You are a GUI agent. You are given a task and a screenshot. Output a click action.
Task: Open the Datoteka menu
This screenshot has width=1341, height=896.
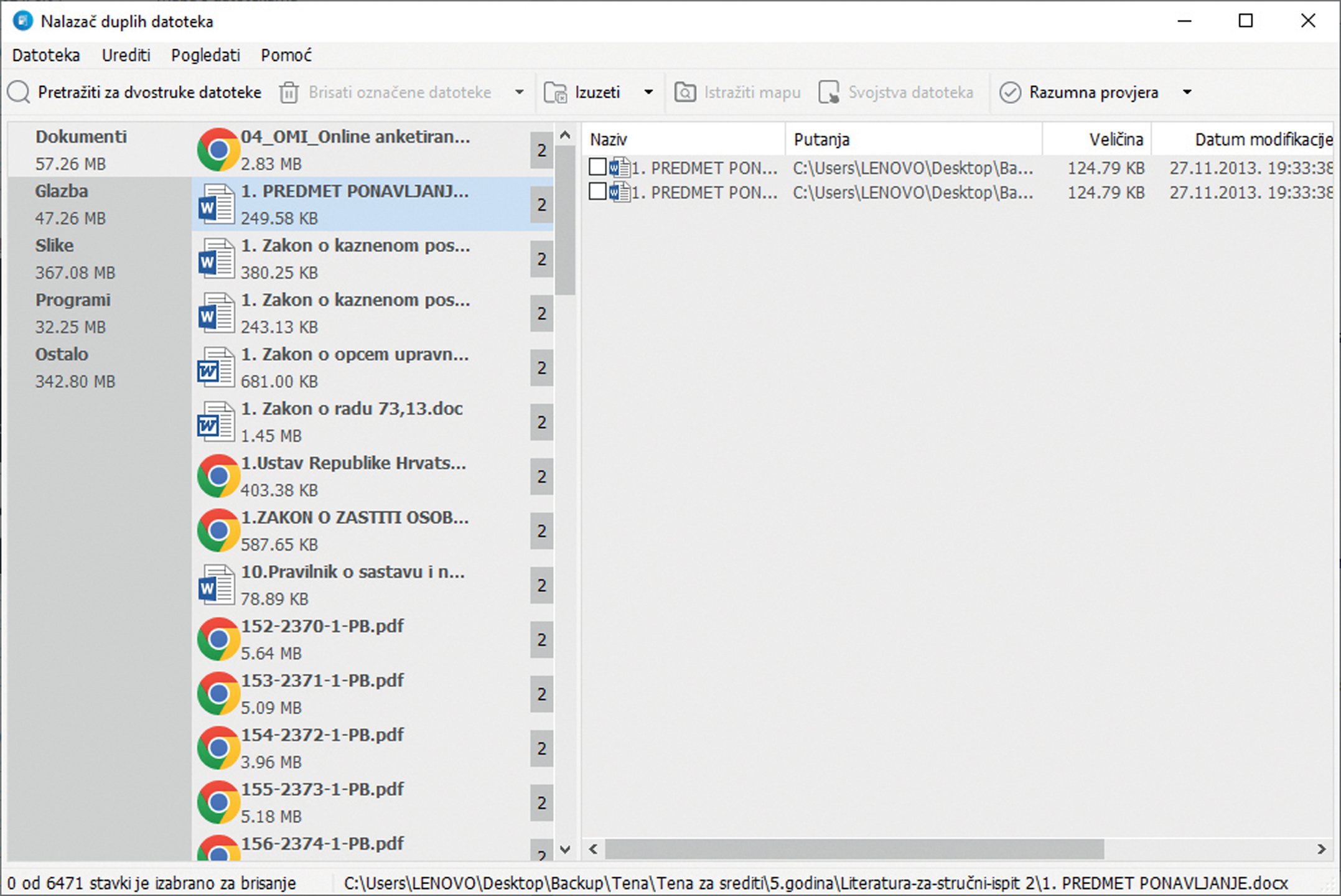click(x=46, y=55)
